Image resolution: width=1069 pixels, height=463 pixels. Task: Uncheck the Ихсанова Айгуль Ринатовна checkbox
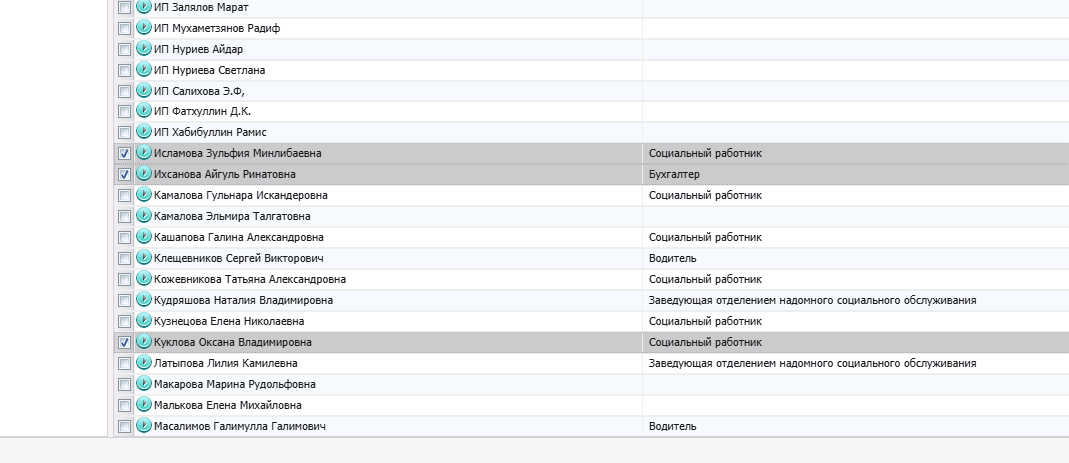125,174
